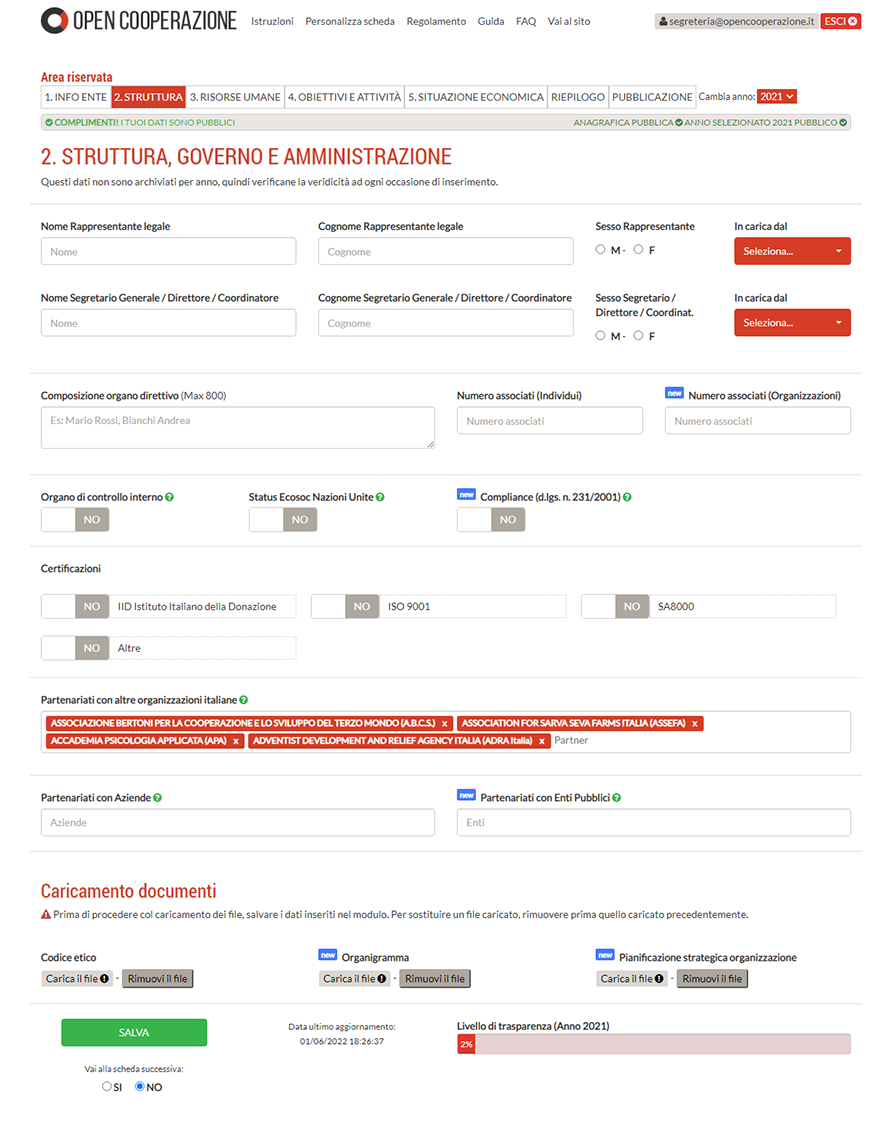
Task: Click Carica il file for Codice etico
Action: point(77,978)
